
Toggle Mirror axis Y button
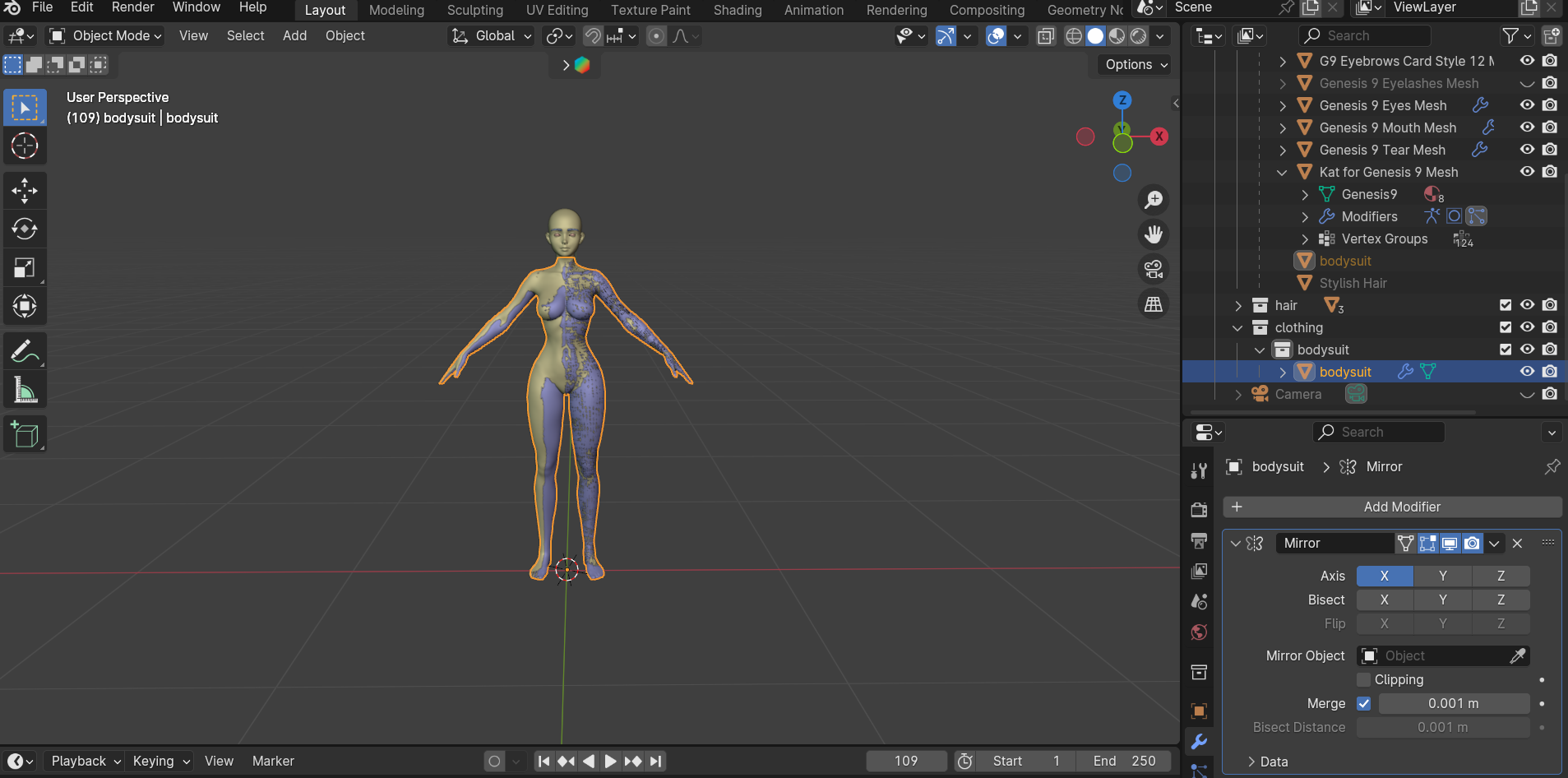pyautogui.click(x=1443, y=576)
